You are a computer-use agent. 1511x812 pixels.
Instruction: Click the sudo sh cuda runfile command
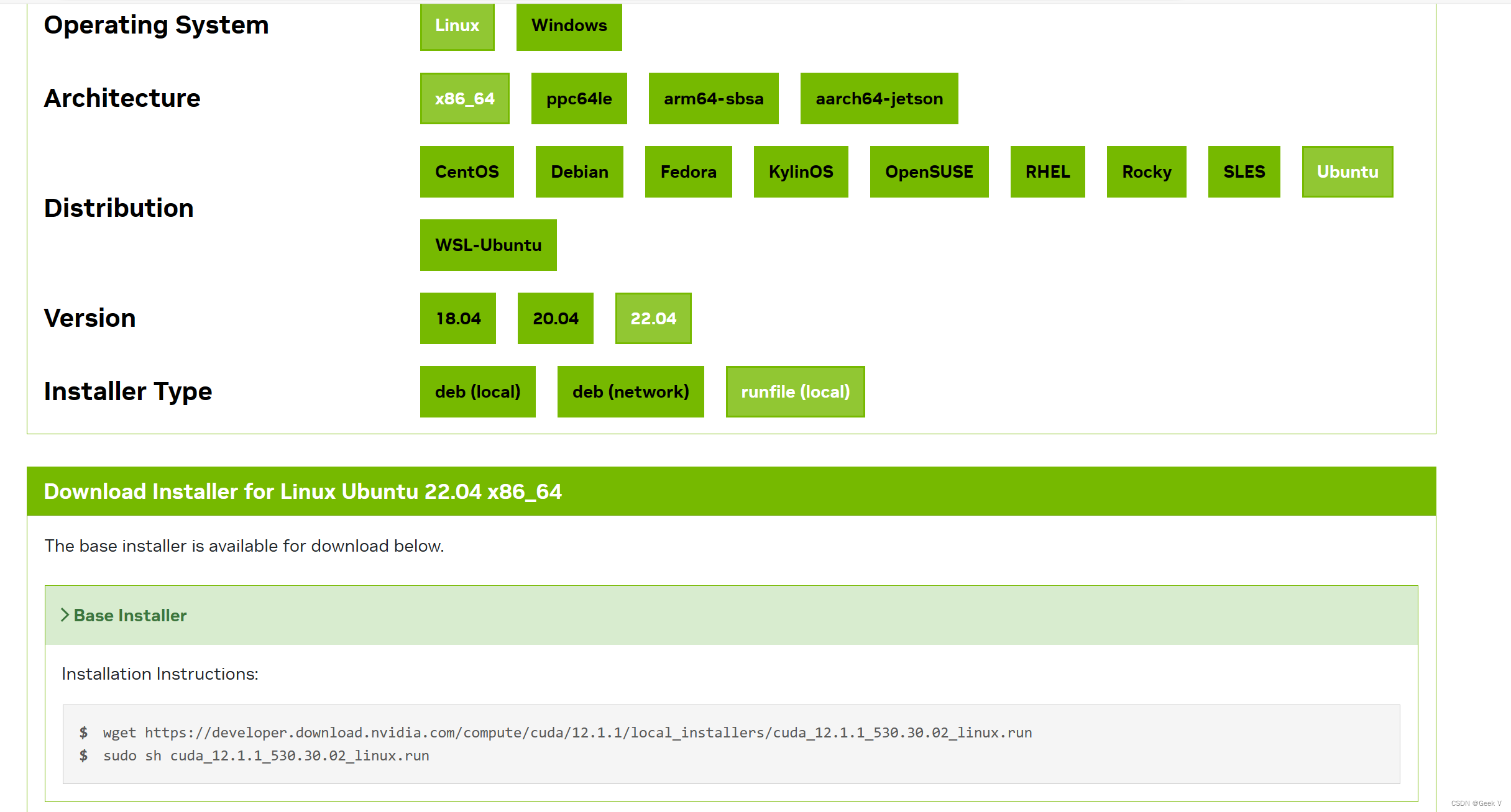[266, 755]
